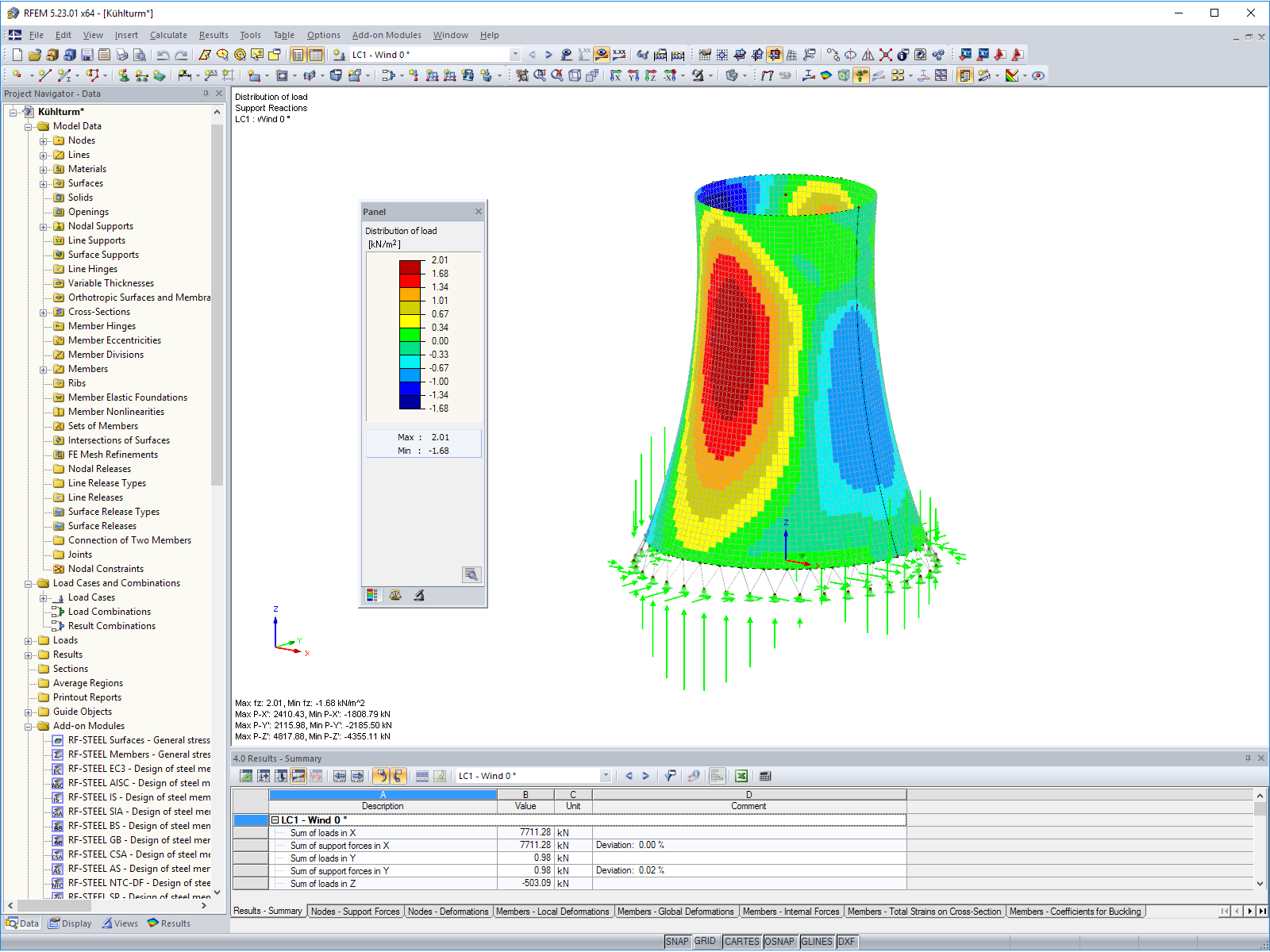The width and height of the screenshot is (1270, 952).
Task: Click the Print icon in the toolbar
Action: pyautogui.click(x=121, y=54)
